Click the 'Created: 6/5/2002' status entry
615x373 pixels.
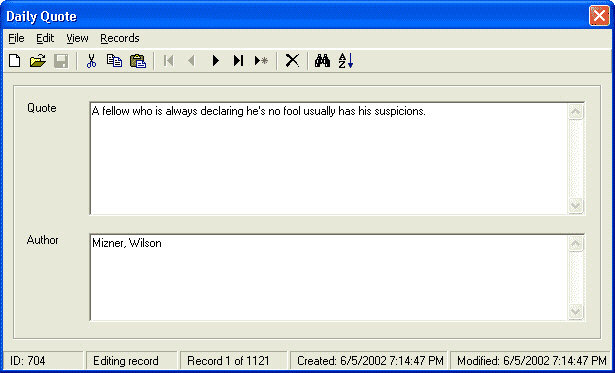click(370, 361)
